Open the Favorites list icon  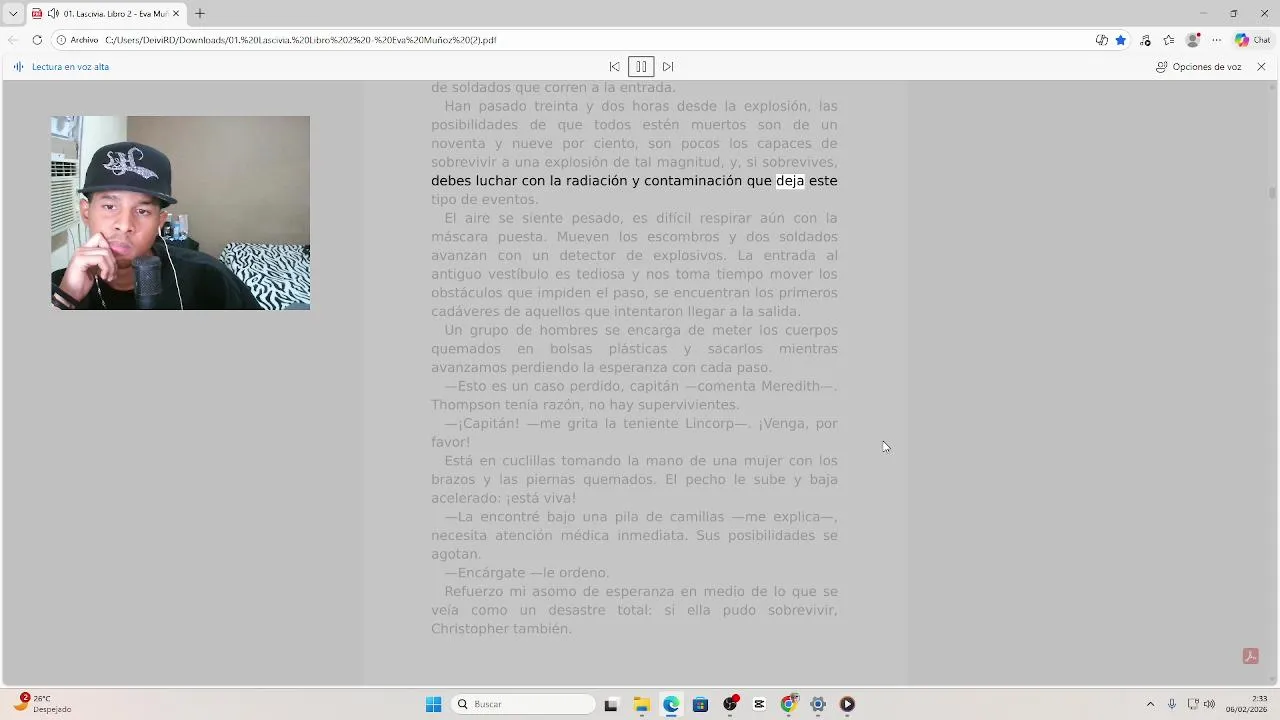pos(1169,40)
